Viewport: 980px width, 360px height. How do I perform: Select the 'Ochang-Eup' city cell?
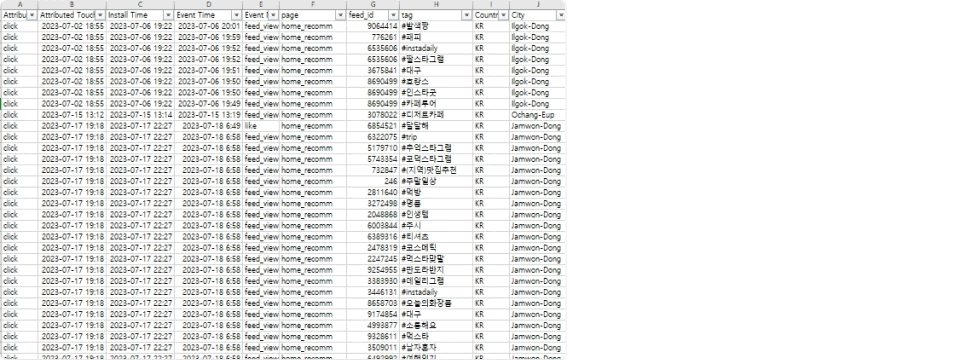tap(537, 114)
